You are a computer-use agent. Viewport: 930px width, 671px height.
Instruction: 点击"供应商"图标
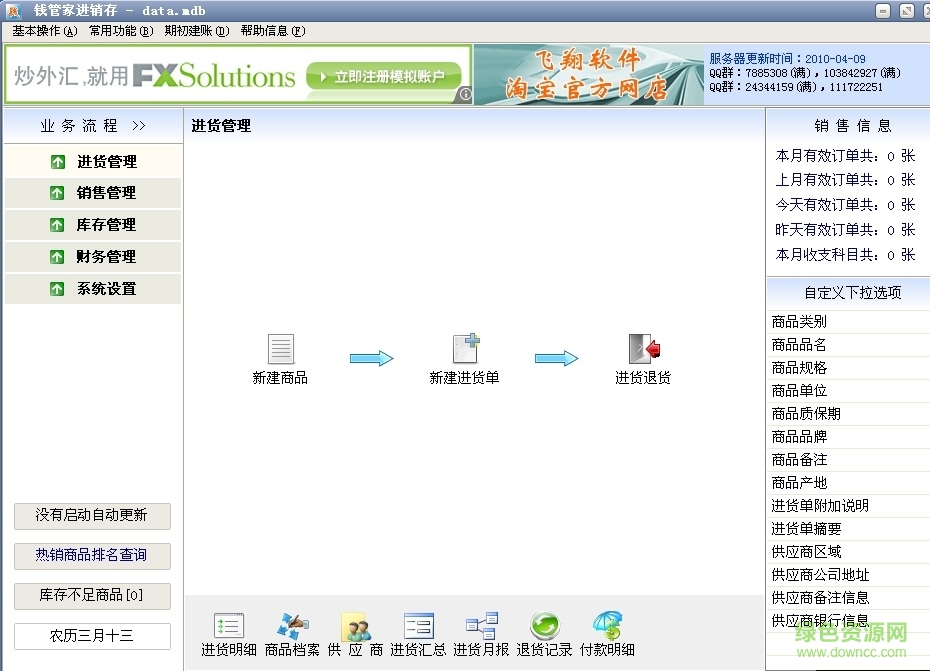click(x=356, y=628)
